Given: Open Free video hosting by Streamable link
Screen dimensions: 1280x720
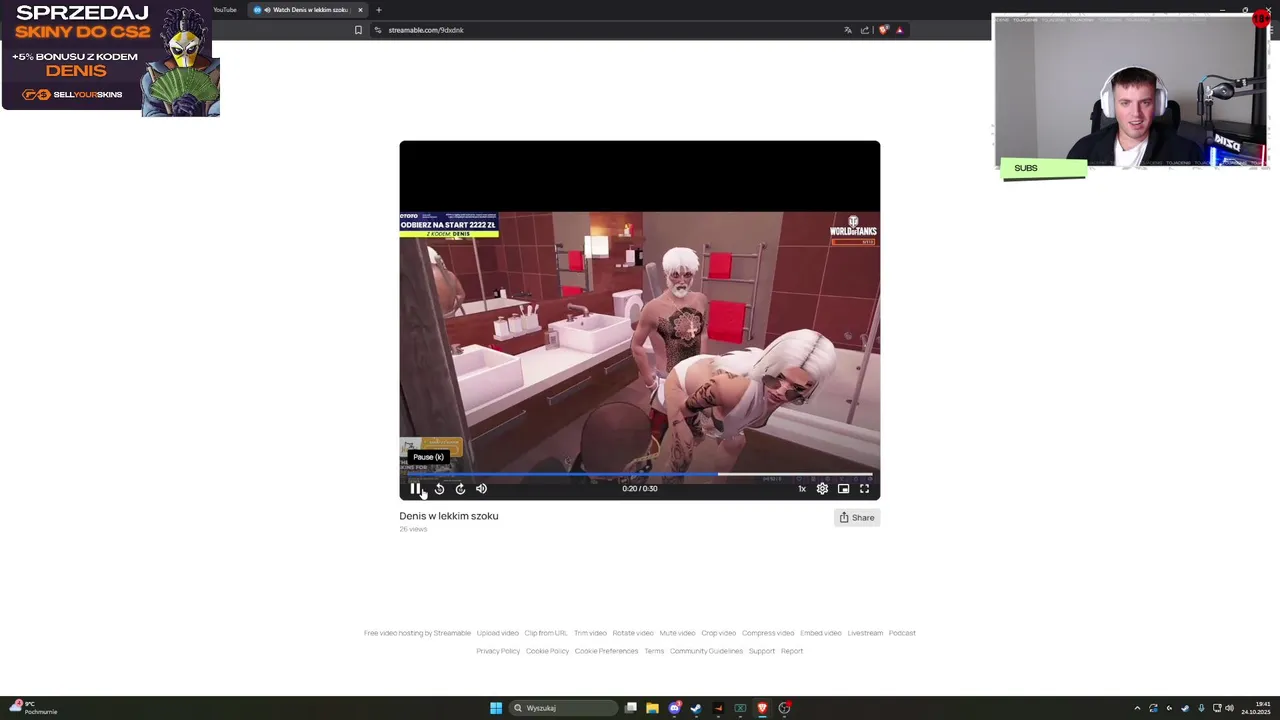Looking at the screenshot, I should tap(417, 633).
